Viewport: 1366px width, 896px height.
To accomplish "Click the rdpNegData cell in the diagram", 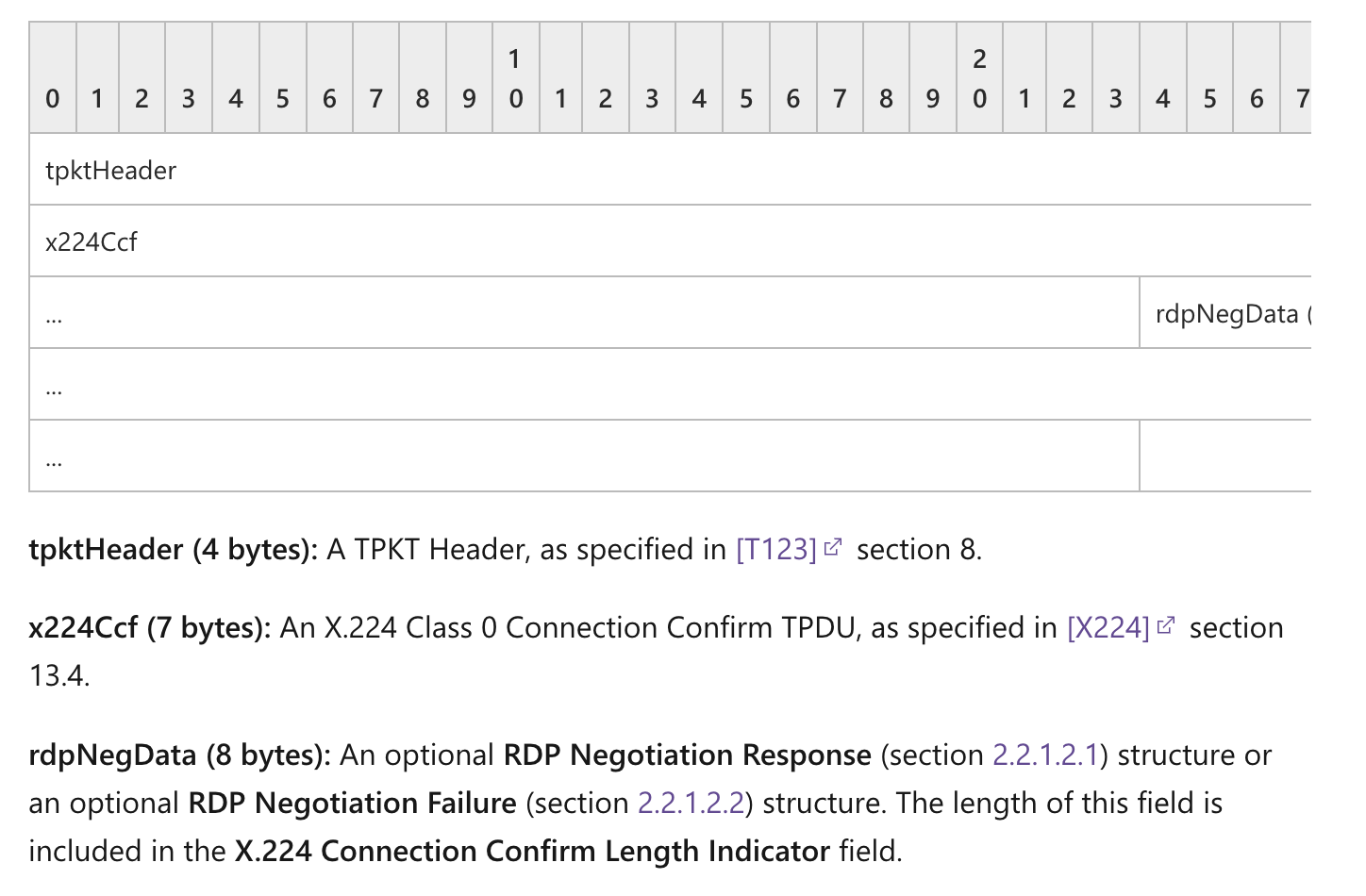I will (x=1225, y=313).
